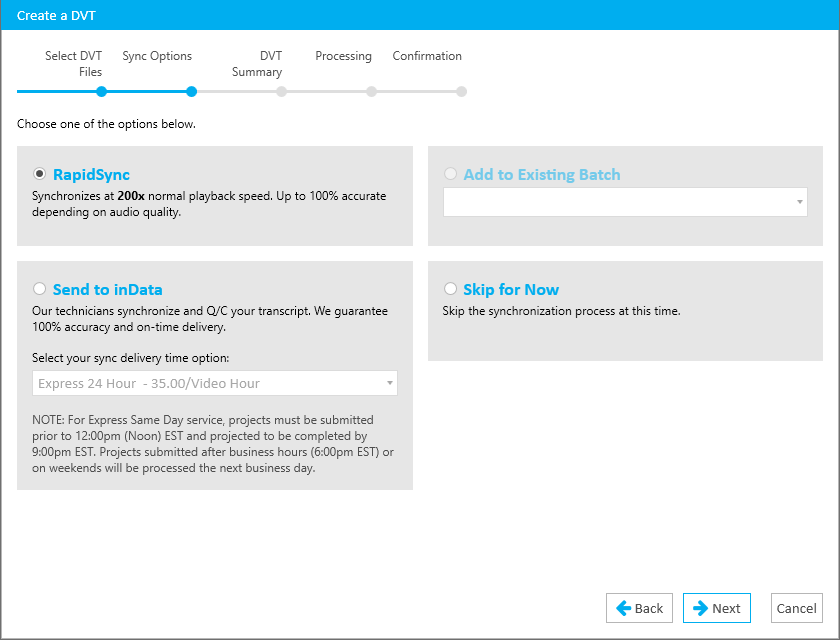
Task: Click the Sync Options step label
Action: pyautogui.click(x=157, y=56)
